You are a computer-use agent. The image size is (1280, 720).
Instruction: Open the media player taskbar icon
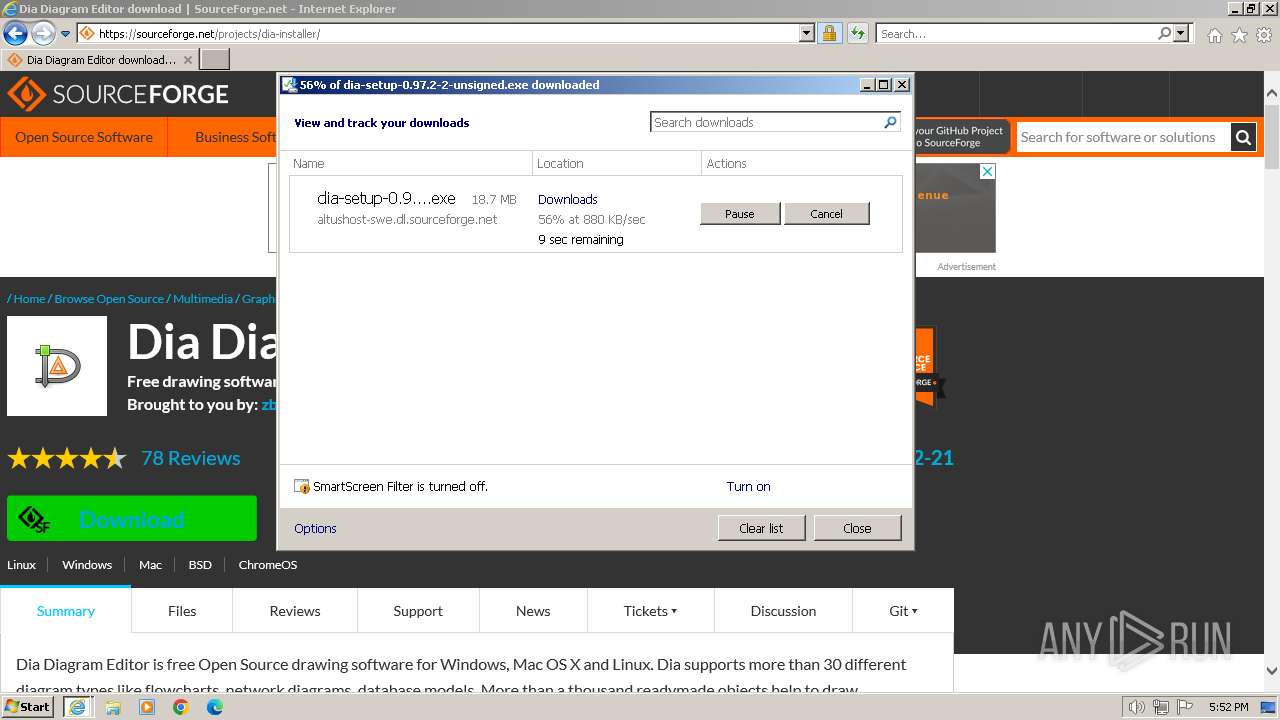147,707
